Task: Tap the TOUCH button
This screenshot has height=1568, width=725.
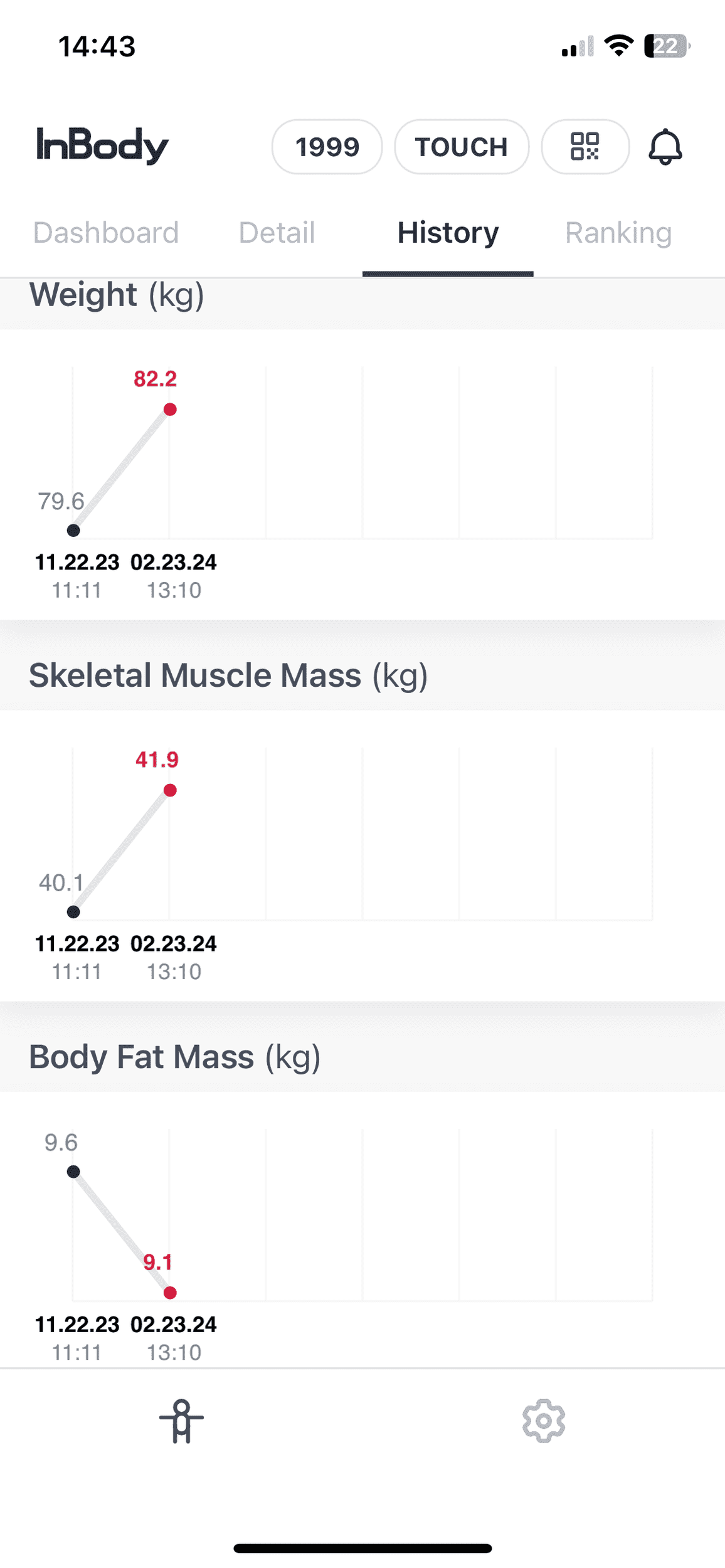Action: click(x=462, y=147)
